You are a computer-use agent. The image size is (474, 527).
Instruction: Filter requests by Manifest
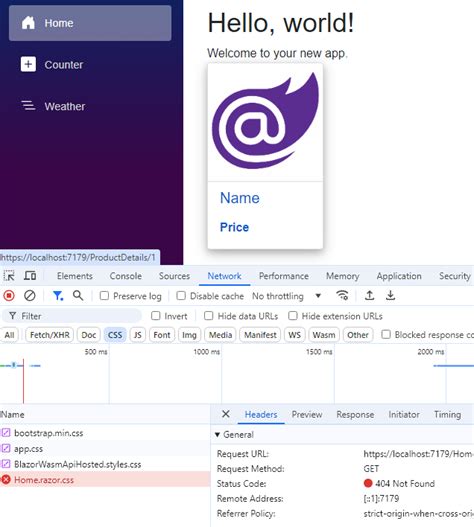(x=260, y=335)
